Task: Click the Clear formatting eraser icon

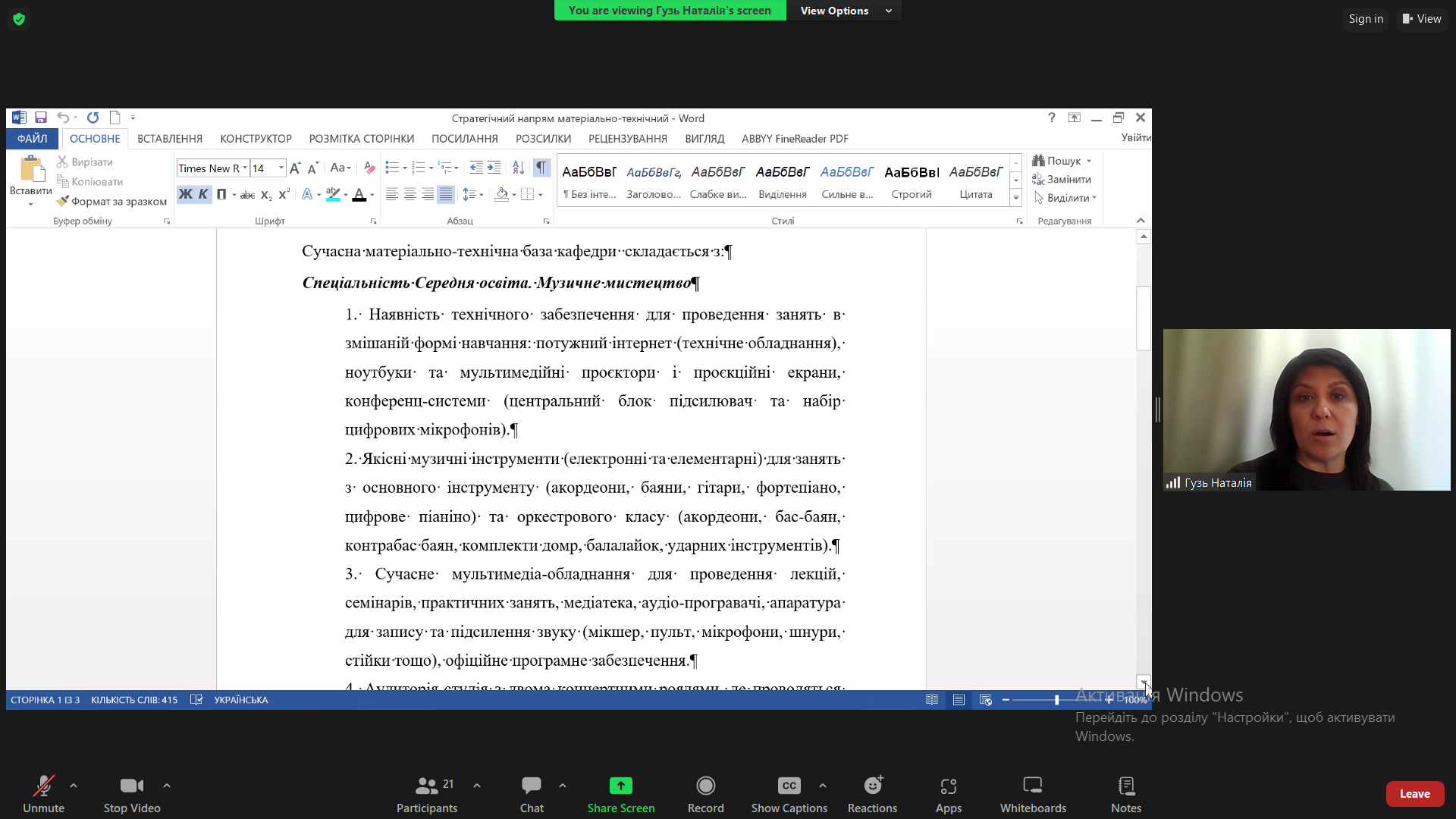Action: 369,168
